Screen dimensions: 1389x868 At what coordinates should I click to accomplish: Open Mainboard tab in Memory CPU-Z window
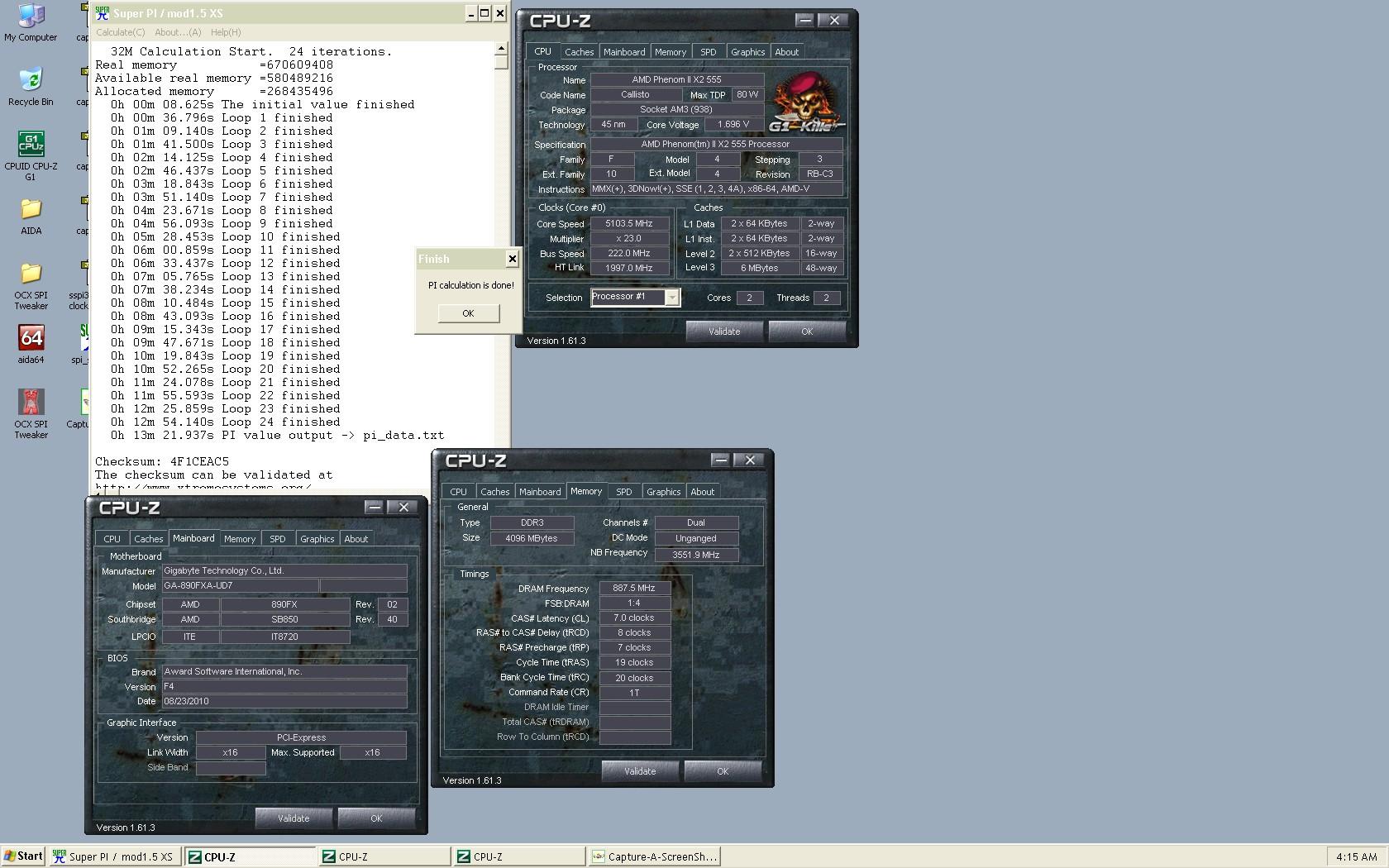[540, 491]
